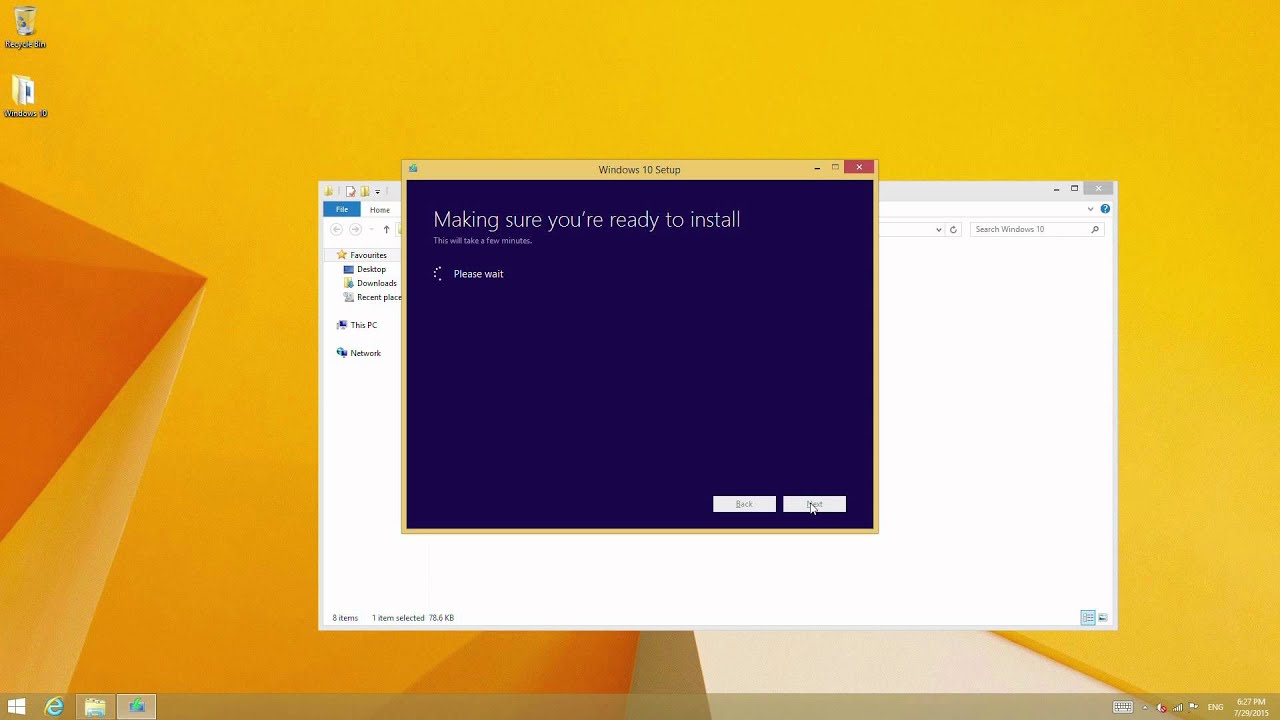Maximize the File Explorer window
This screenshot has height=720, width=1280.
coord(1075,189)
